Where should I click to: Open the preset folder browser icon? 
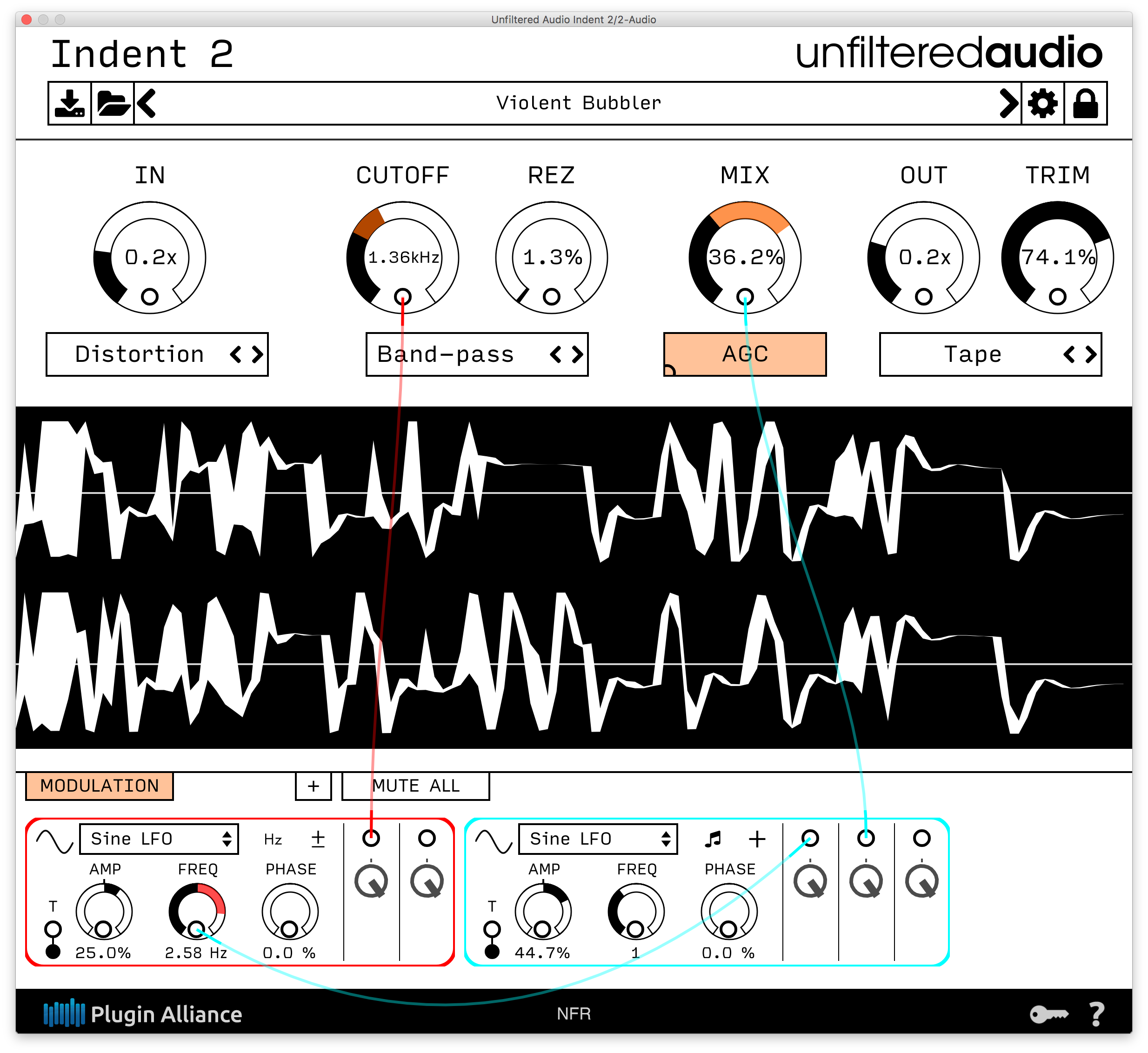[113, 103]
